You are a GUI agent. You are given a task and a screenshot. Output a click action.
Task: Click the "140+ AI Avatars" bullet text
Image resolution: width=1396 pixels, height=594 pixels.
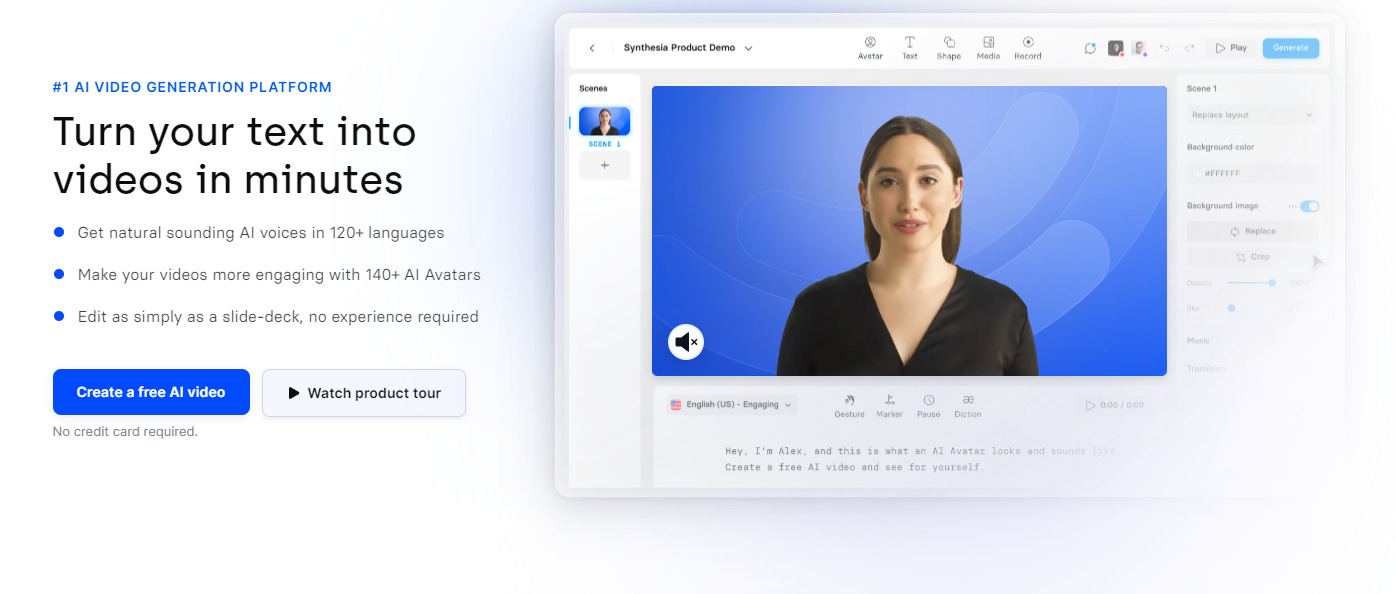(279, 275)
